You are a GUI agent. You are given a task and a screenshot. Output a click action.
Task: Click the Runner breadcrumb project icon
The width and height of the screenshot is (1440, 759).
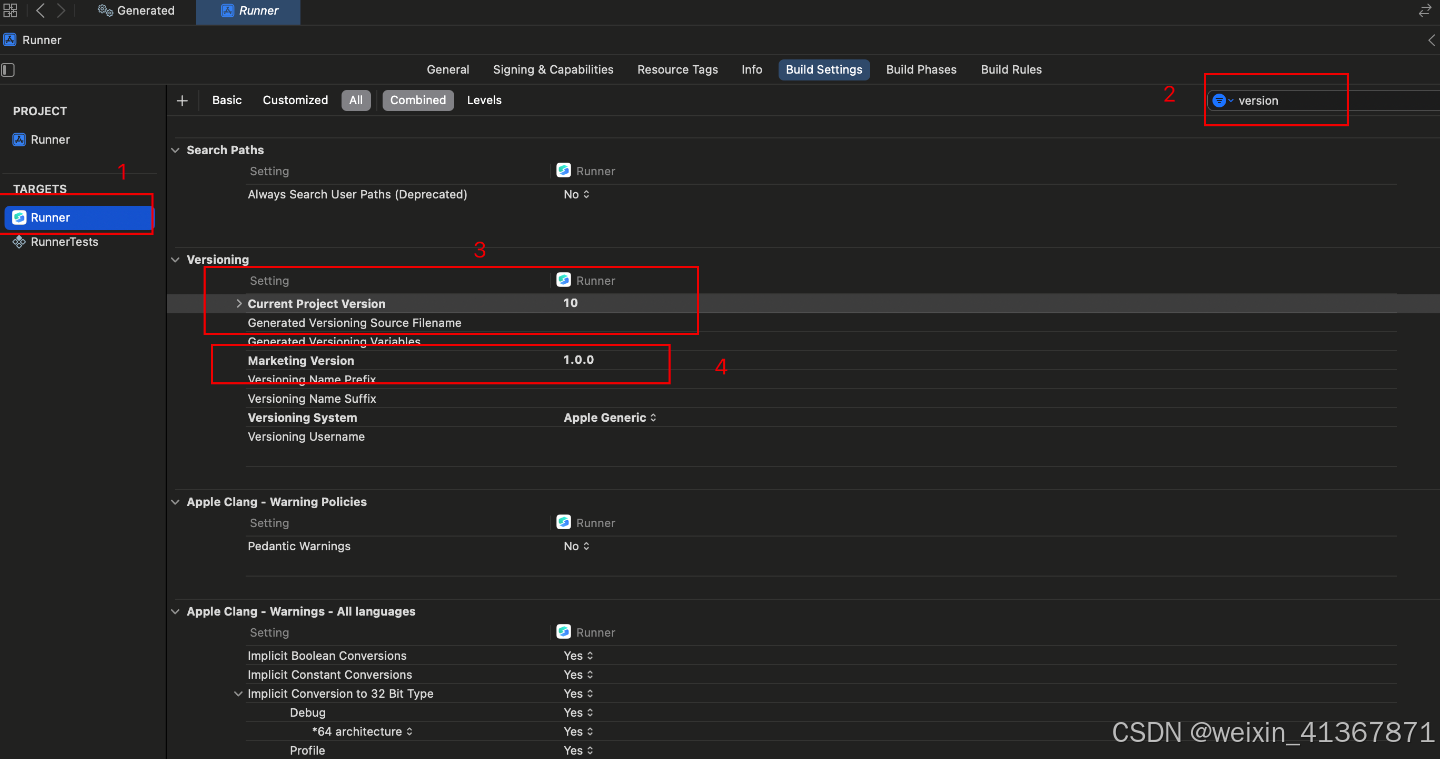pos(9,40)
